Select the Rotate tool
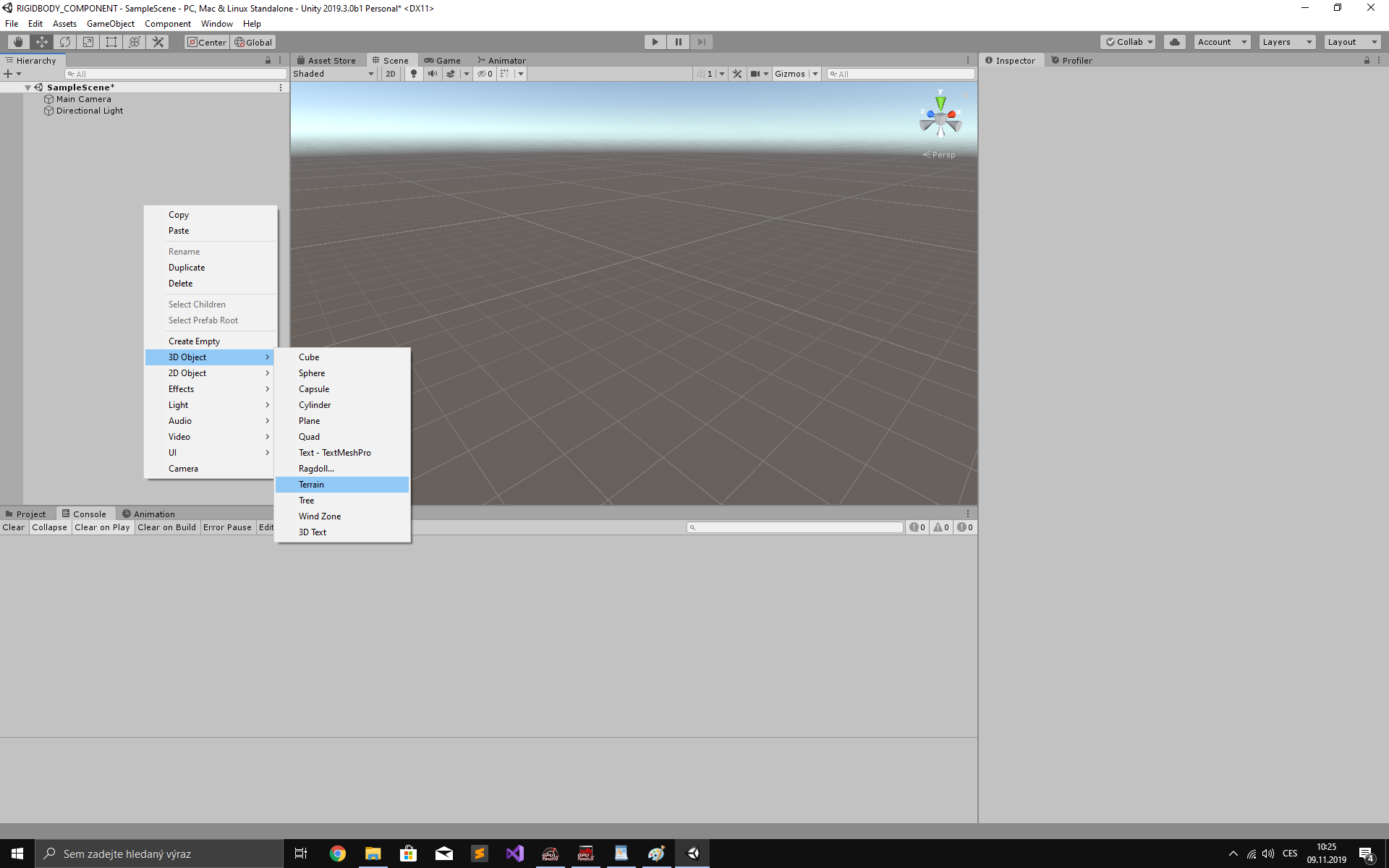Screen dimensions: 1389x868 (64, 42)
